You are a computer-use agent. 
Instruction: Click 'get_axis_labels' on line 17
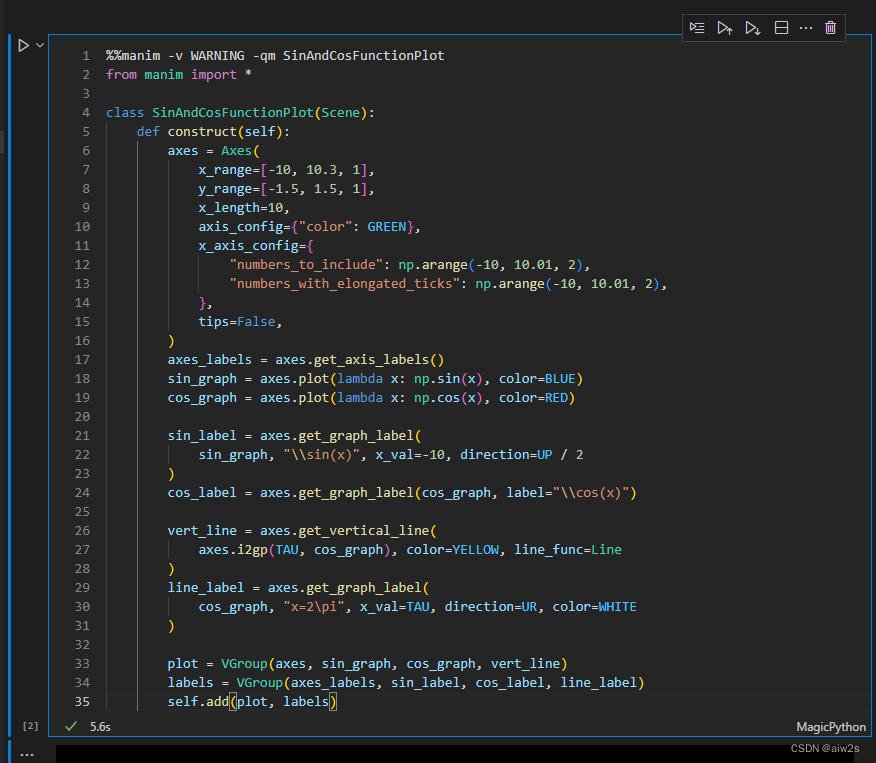(x=371, y=360)
